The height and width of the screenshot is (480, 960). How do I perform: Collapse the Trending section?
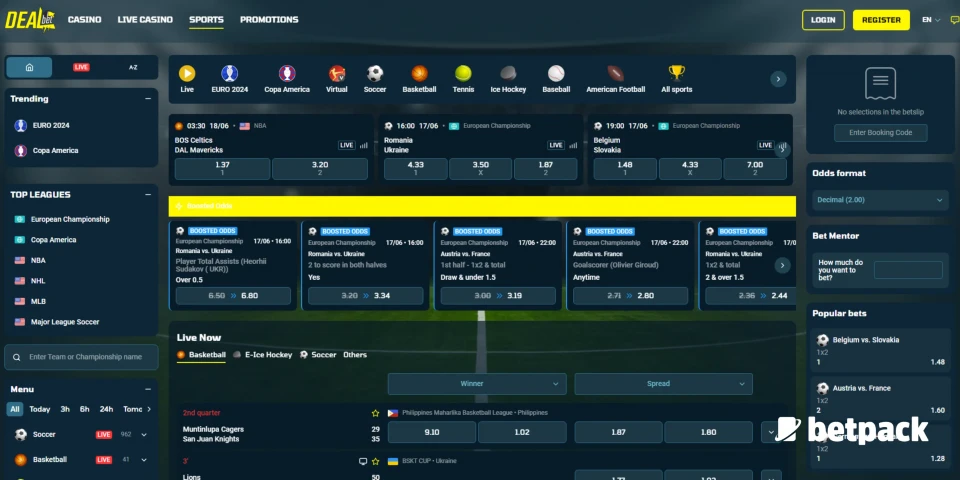click(x=148, y=99)
